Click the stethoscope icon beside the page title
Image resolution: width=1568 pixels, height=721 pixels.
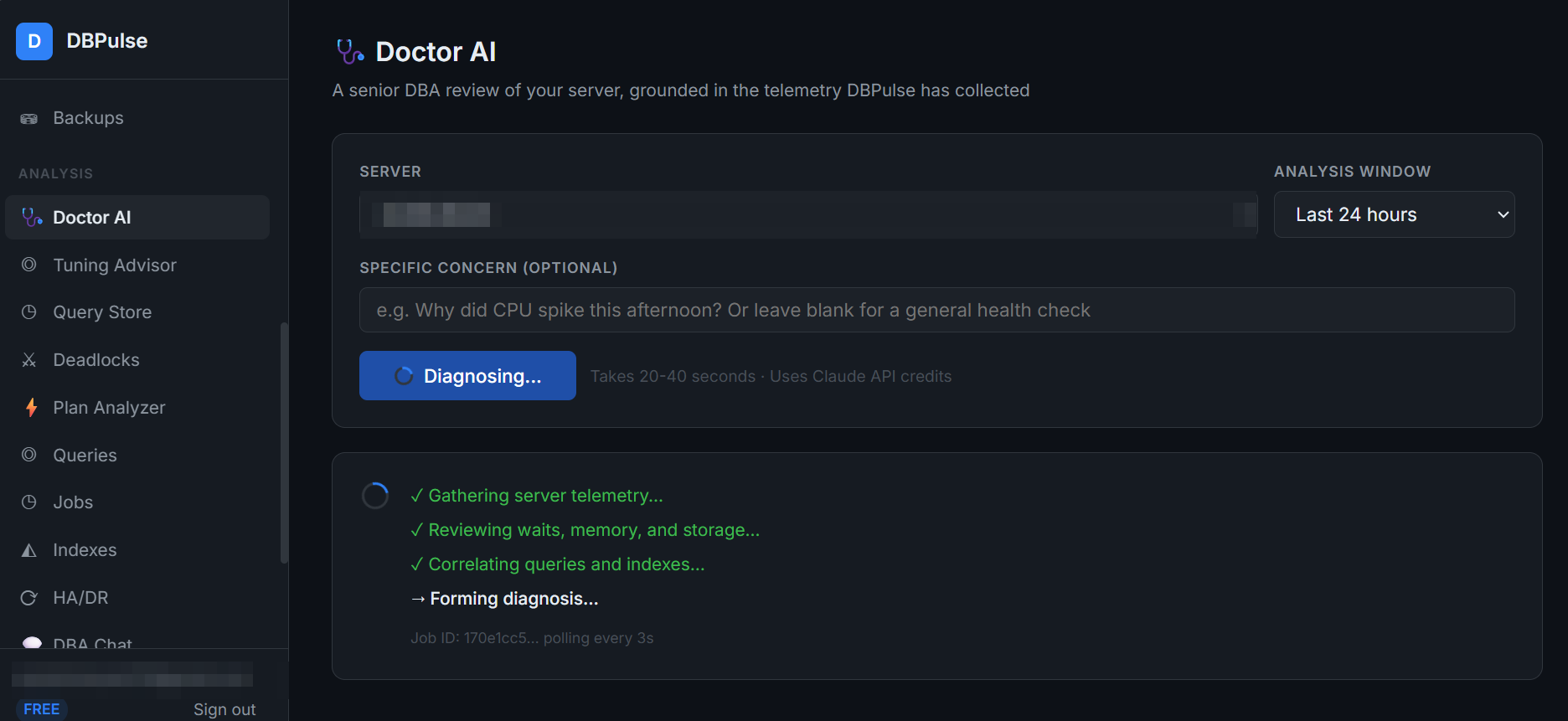pos(350,52)
